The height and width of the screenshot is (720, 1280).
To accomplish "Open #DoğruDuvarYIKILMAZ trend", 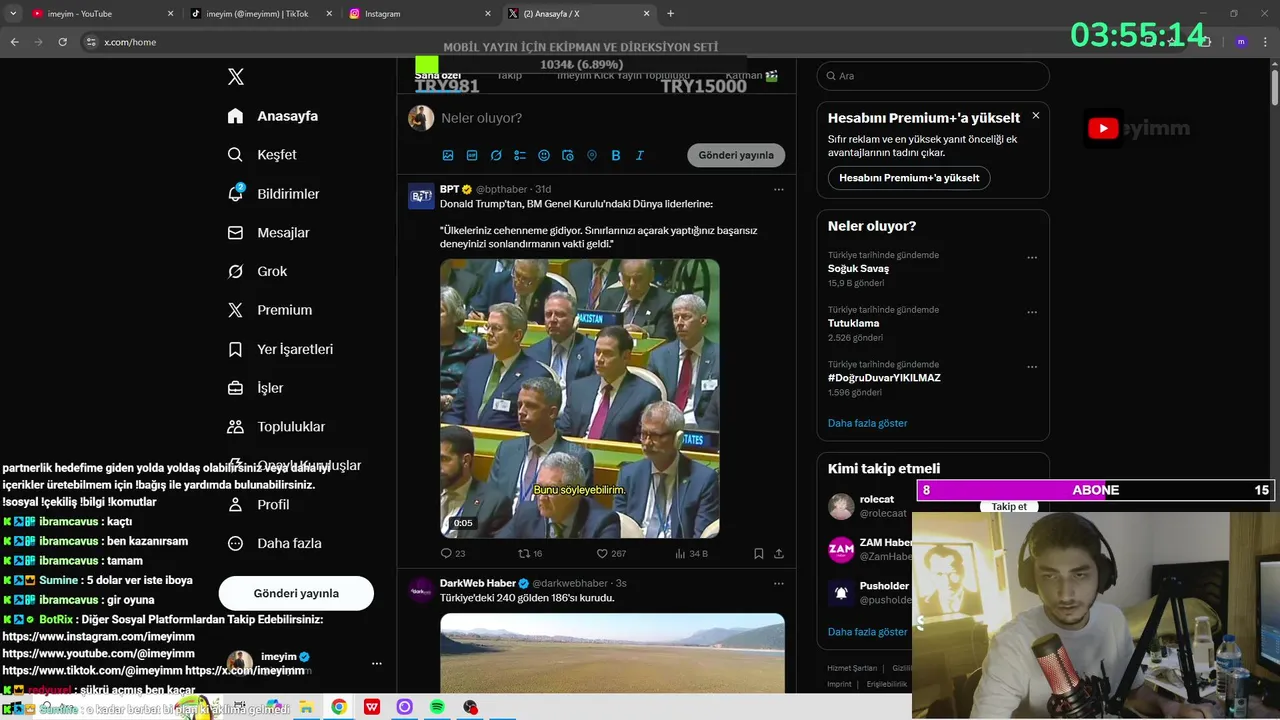I will [x=884, y=378].
